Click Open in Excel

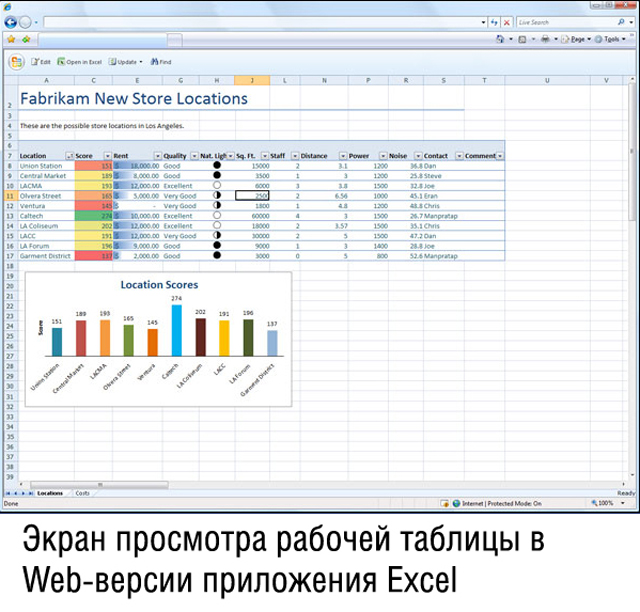pyautogui.click(x=79, y=62)
